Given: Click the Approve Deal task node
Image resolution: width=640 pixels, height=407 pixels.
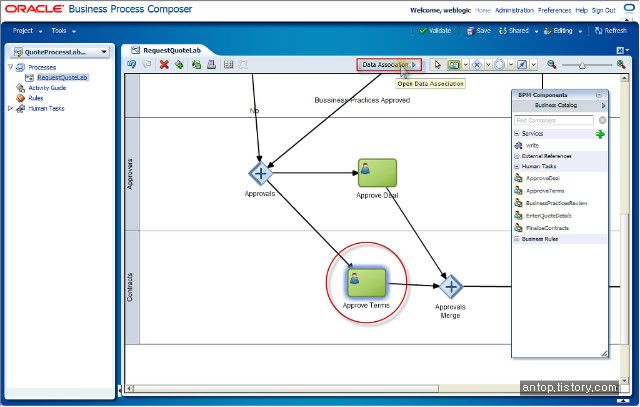Looking at the screenshot, I should point(377,173).
